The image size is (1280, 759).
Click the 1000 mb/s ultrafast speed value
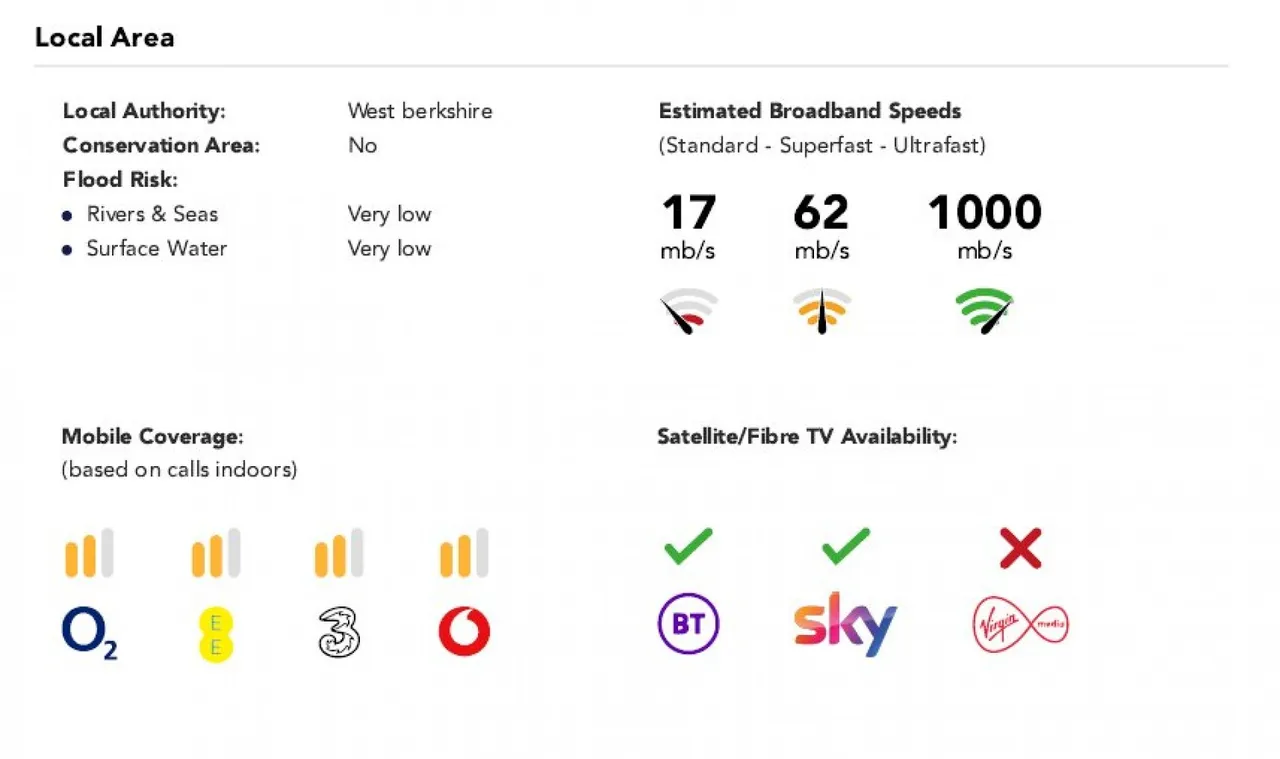coord(985,226)
